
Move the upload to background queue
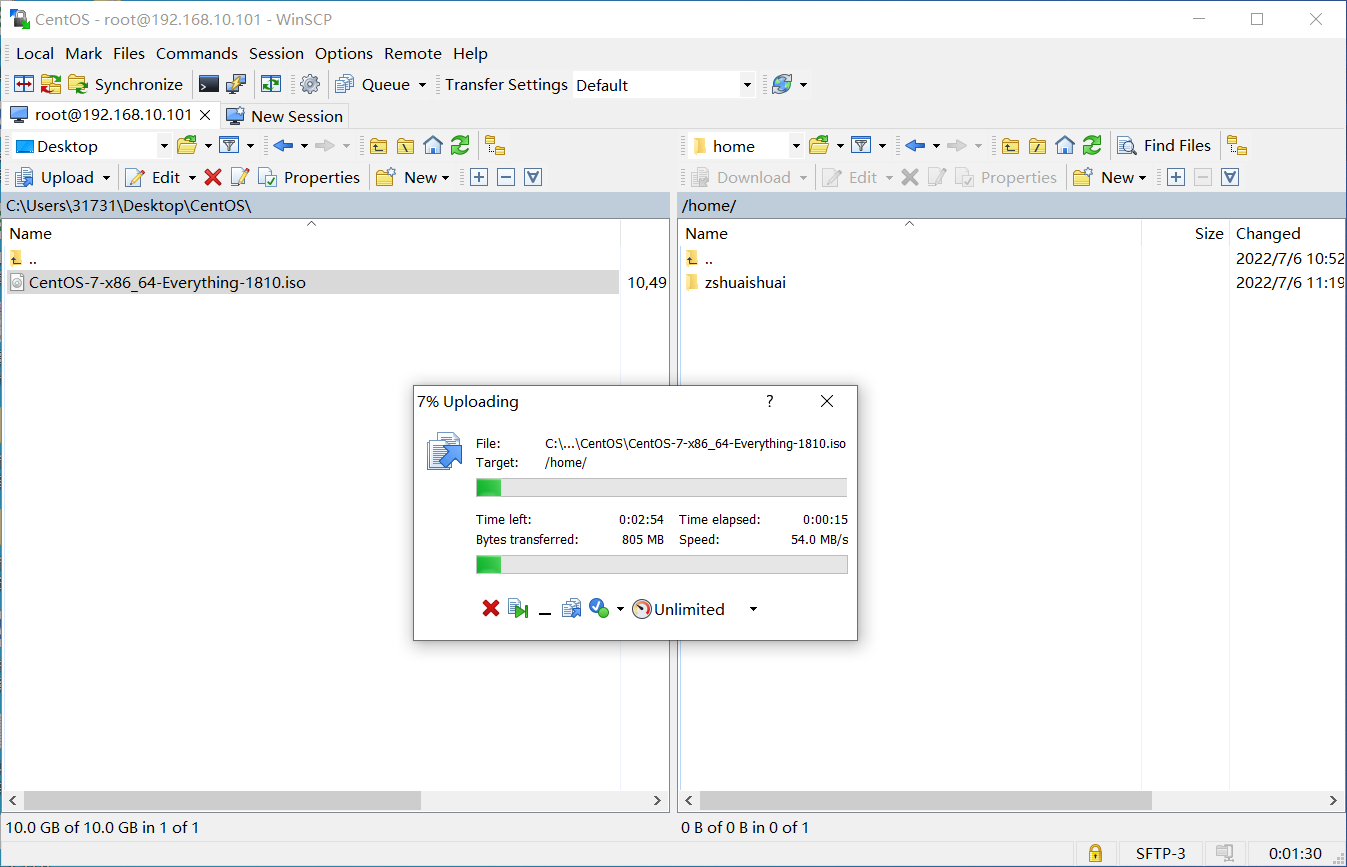(571, 608)
